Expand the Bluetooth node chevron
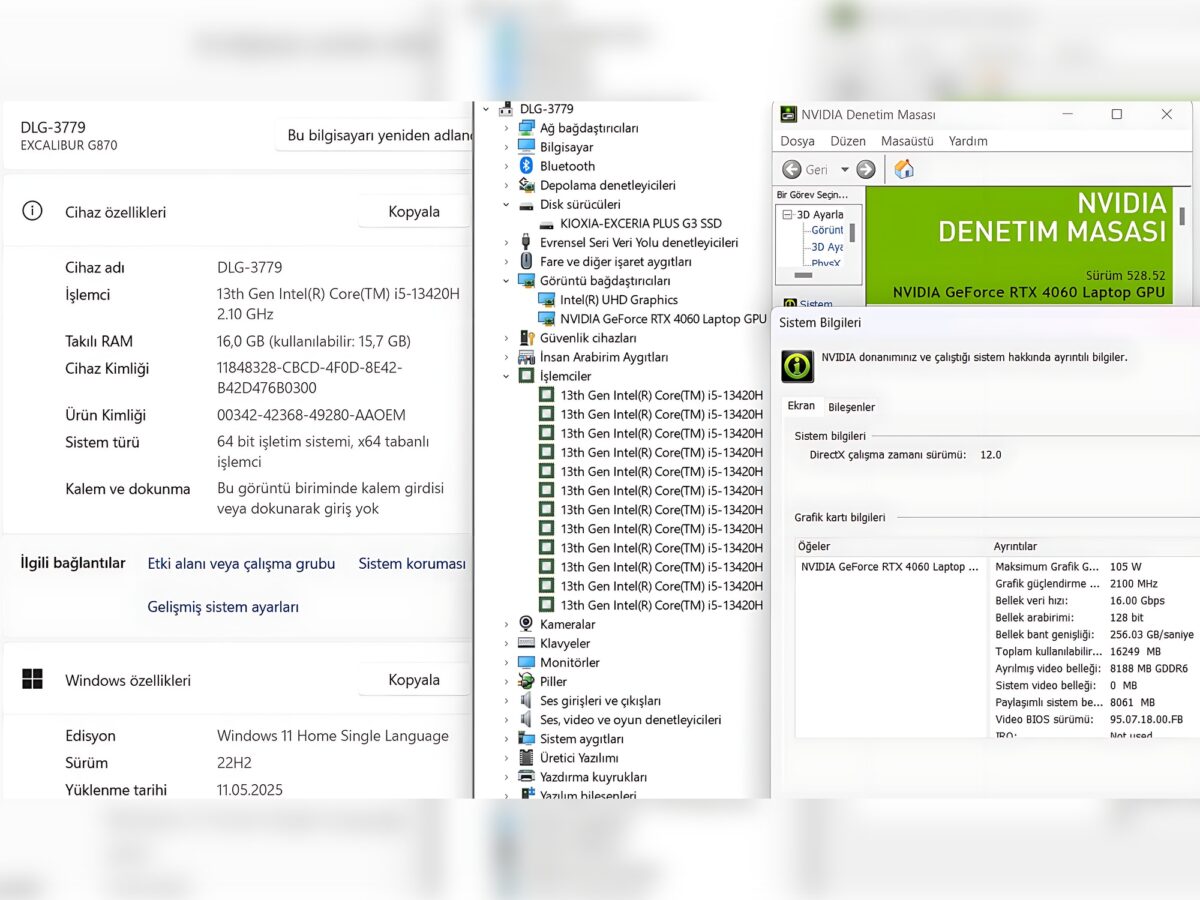The image size is (1200, 900). coord(506,166)
